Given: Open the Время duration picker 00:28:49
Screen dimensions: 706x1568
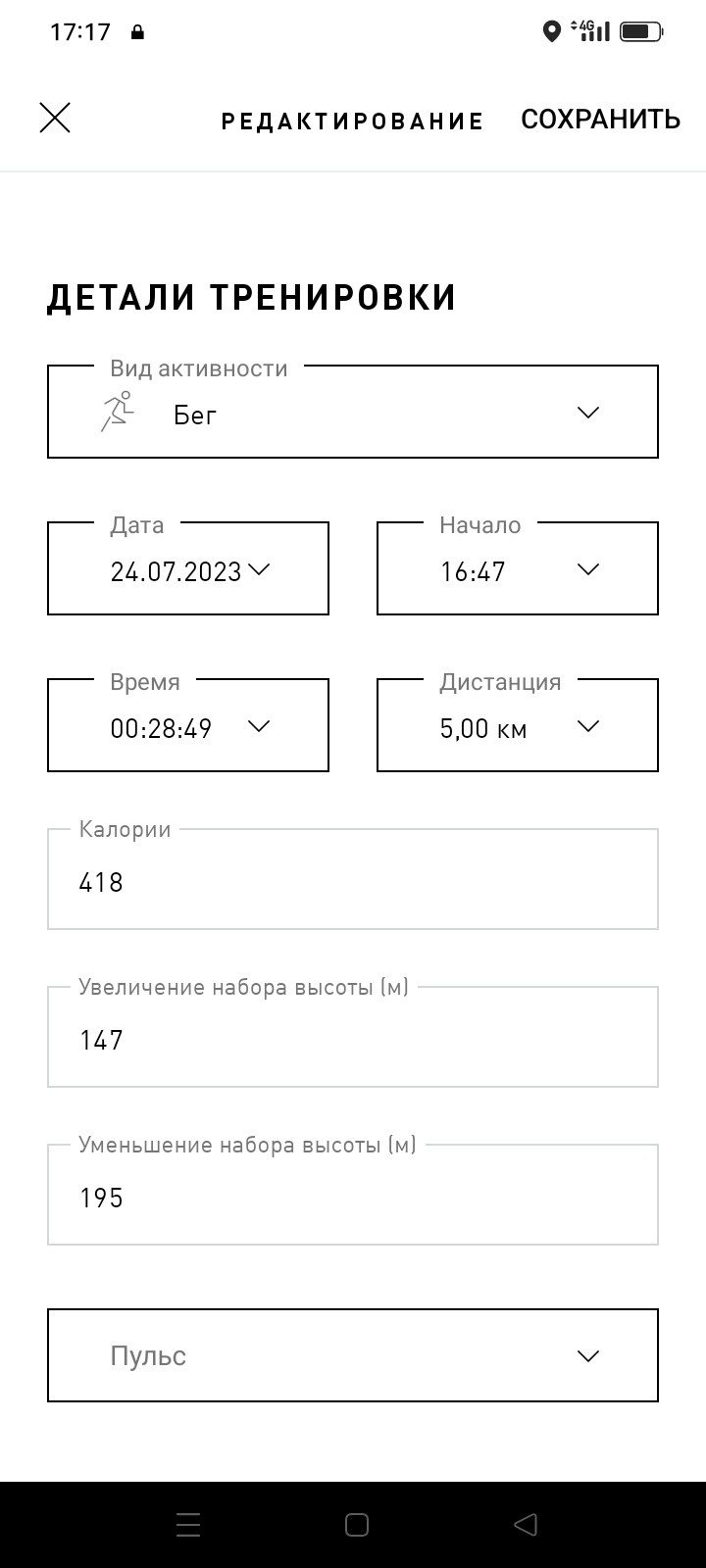Looking at the screenshot, I should click(x=188, y=725).
